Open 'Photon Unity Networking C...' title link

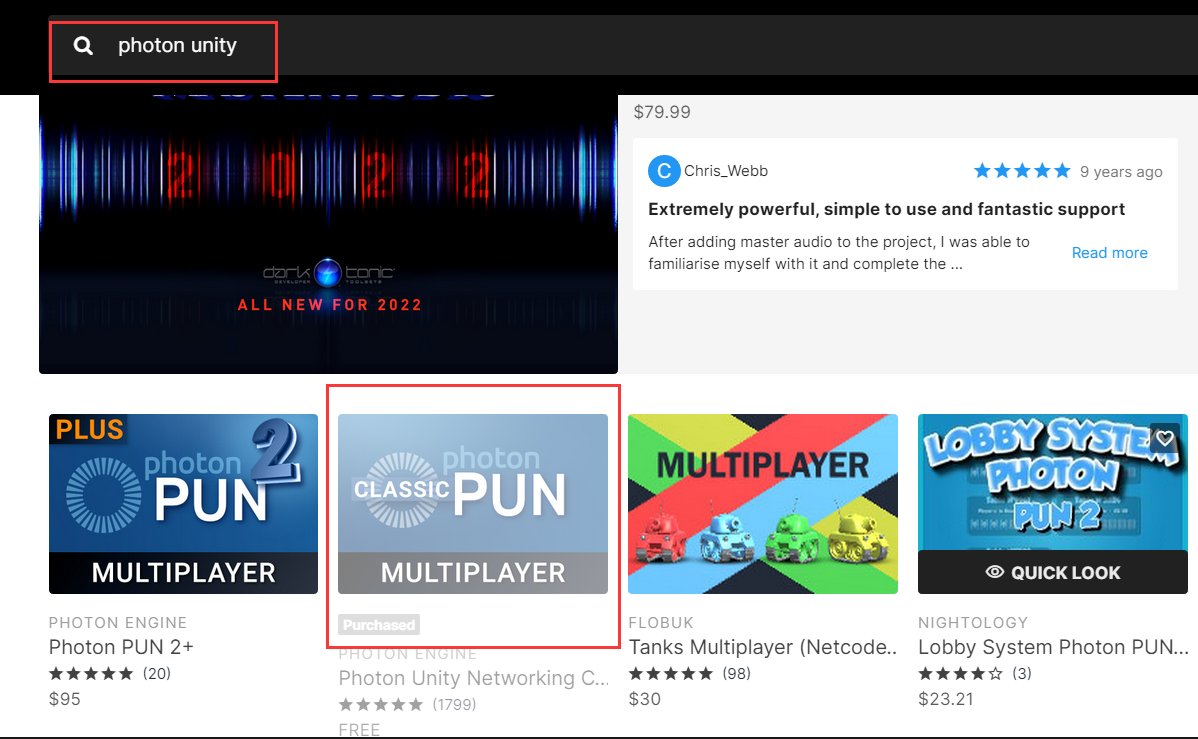474,679
